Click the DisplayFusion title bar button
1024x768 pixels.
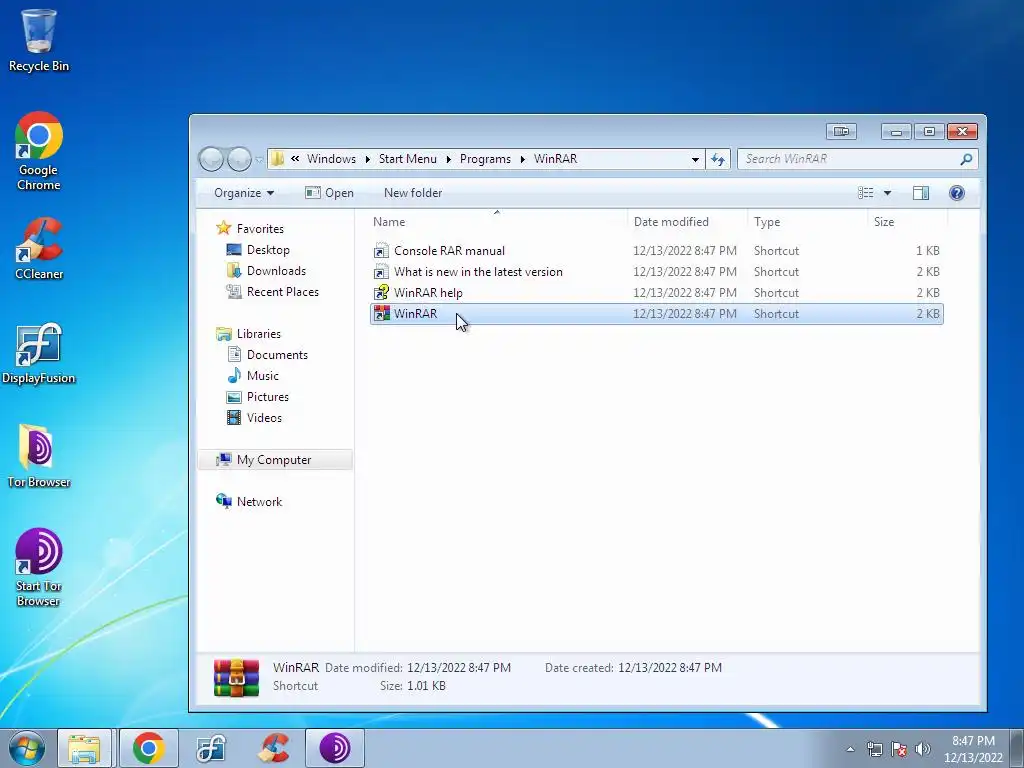coord(841,131)
